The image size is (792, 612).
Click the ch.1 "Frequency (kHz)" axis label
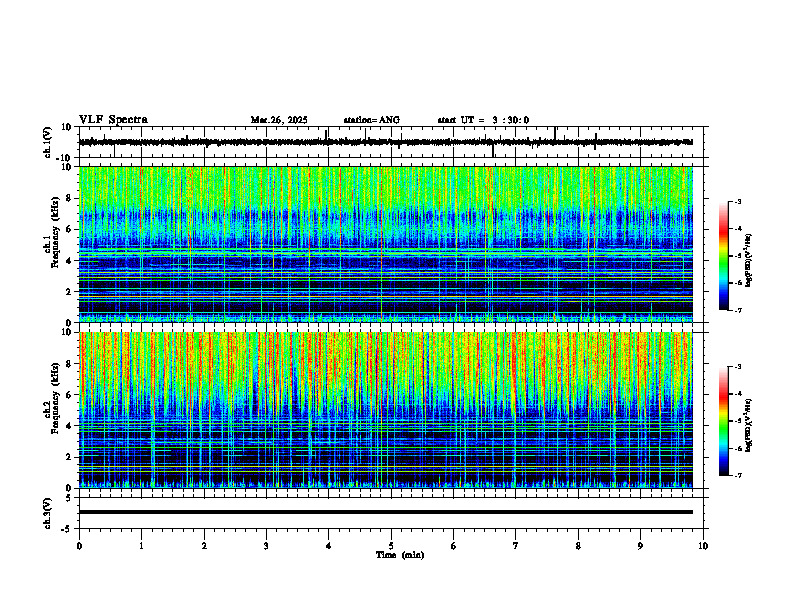pos(55,232)
